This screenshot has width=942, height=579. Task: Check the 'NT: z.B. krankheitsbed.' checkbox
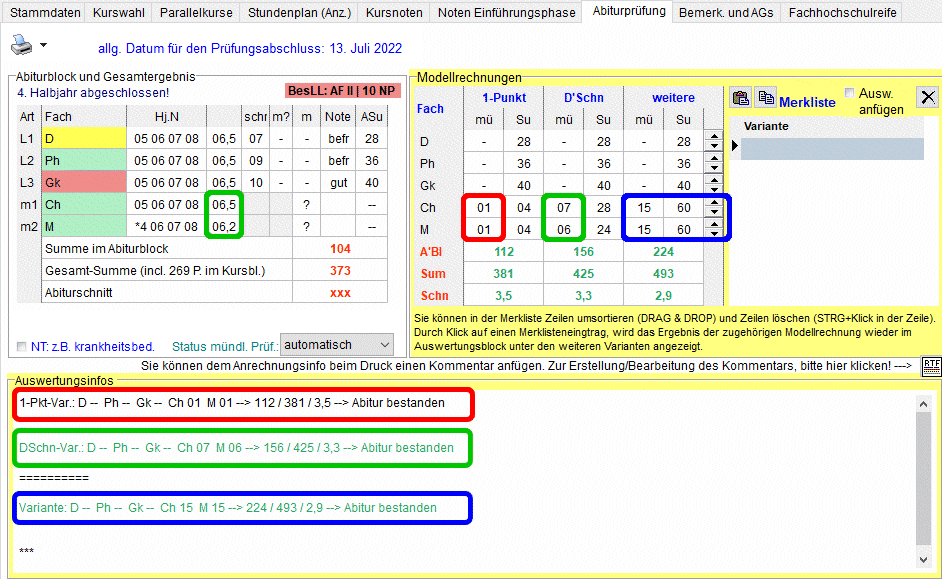tap(22, 347)
